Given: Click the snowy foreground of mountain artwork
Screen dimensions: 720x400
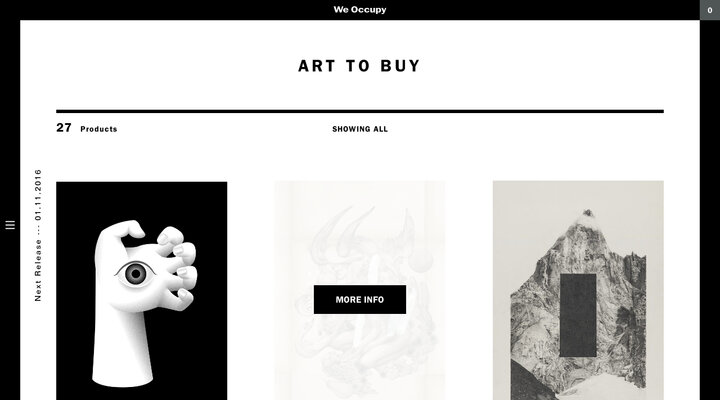Looking at the screenshot, I should coord(606,388).
